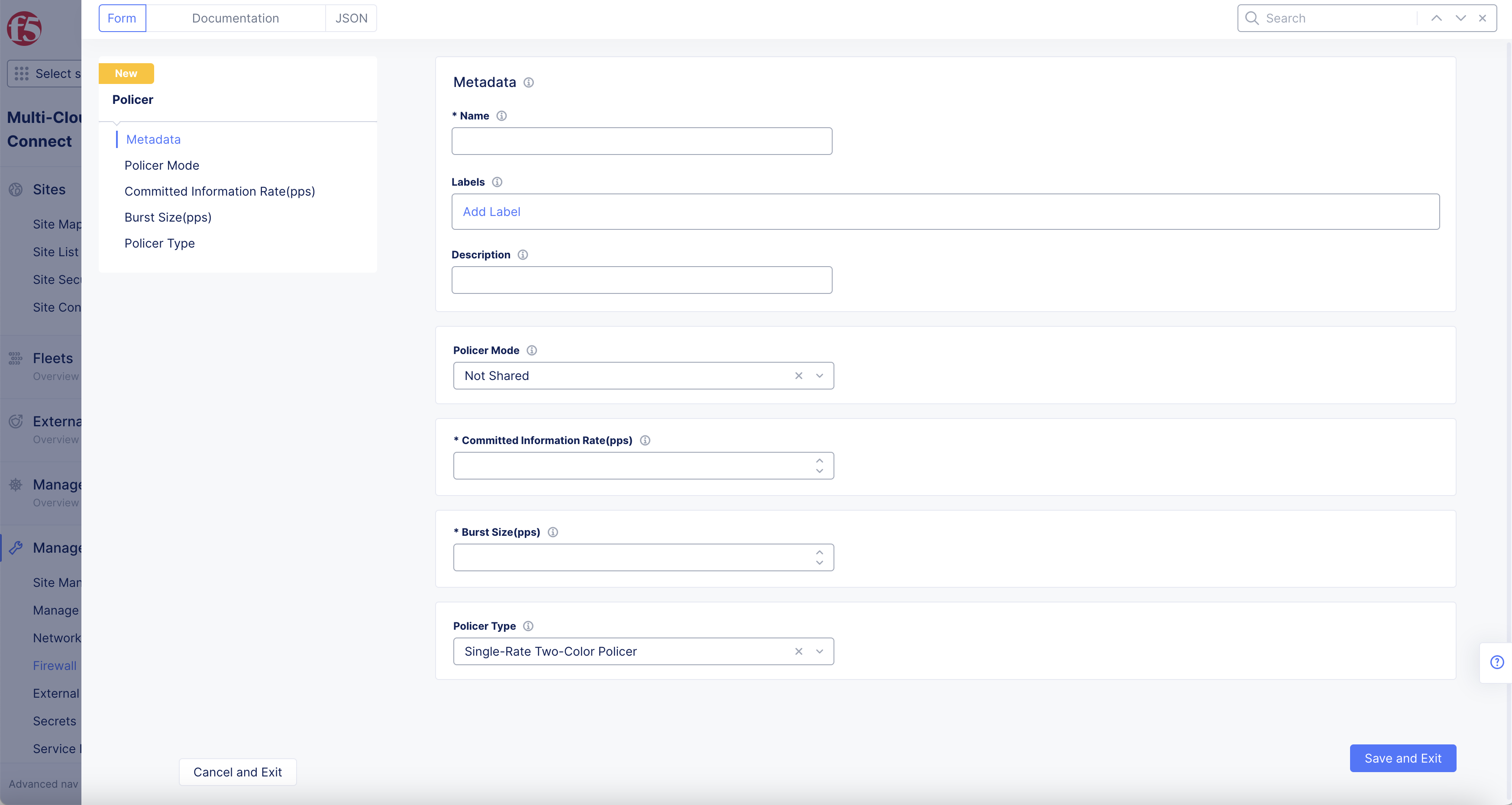
Task: Open the Policer Mode dropdown
Action: [x=819, y=376]
